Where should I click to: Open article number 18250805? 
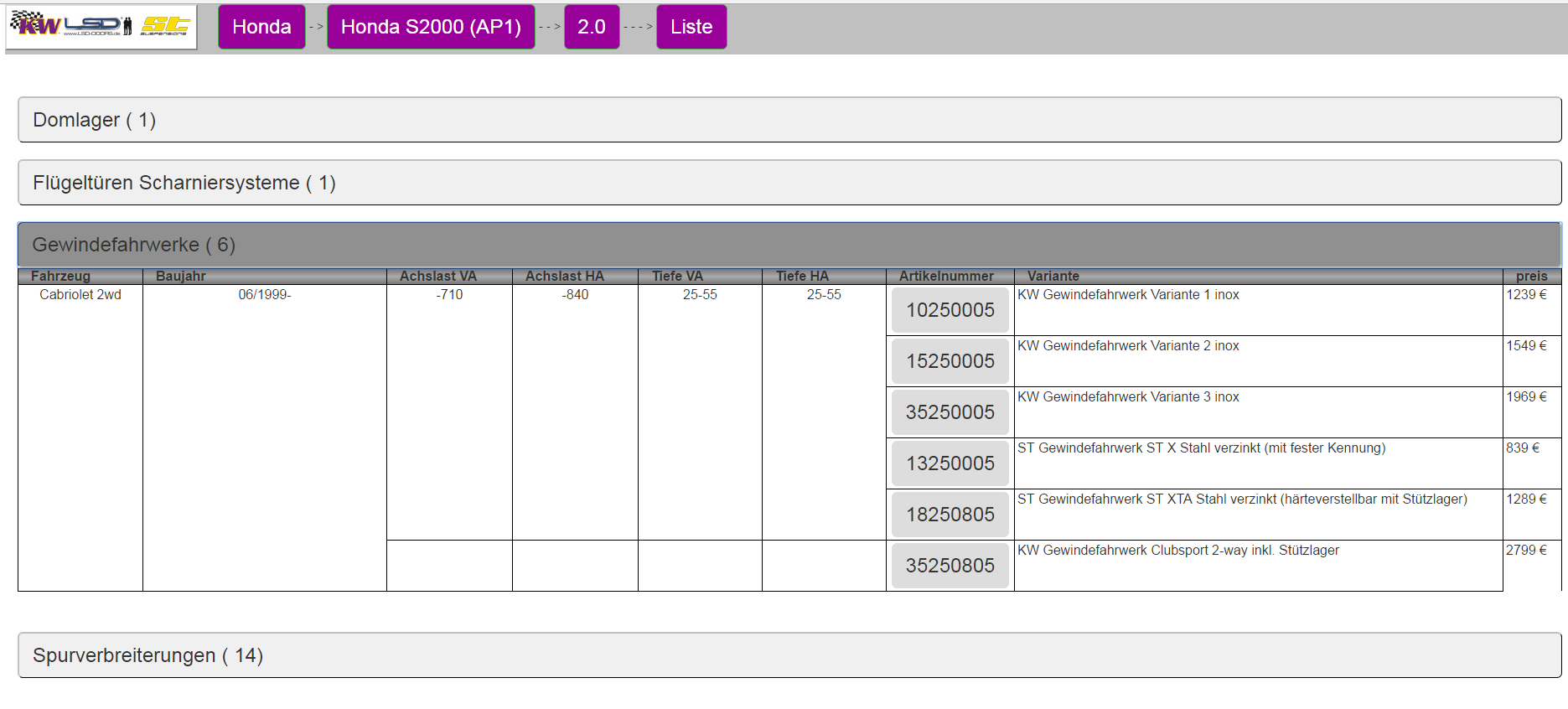pos(950,515)
